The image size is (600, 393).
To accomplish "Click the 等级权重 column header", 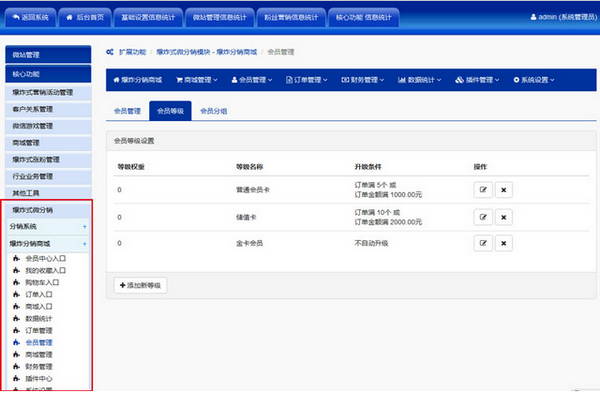I will click(x=131, y=167).
